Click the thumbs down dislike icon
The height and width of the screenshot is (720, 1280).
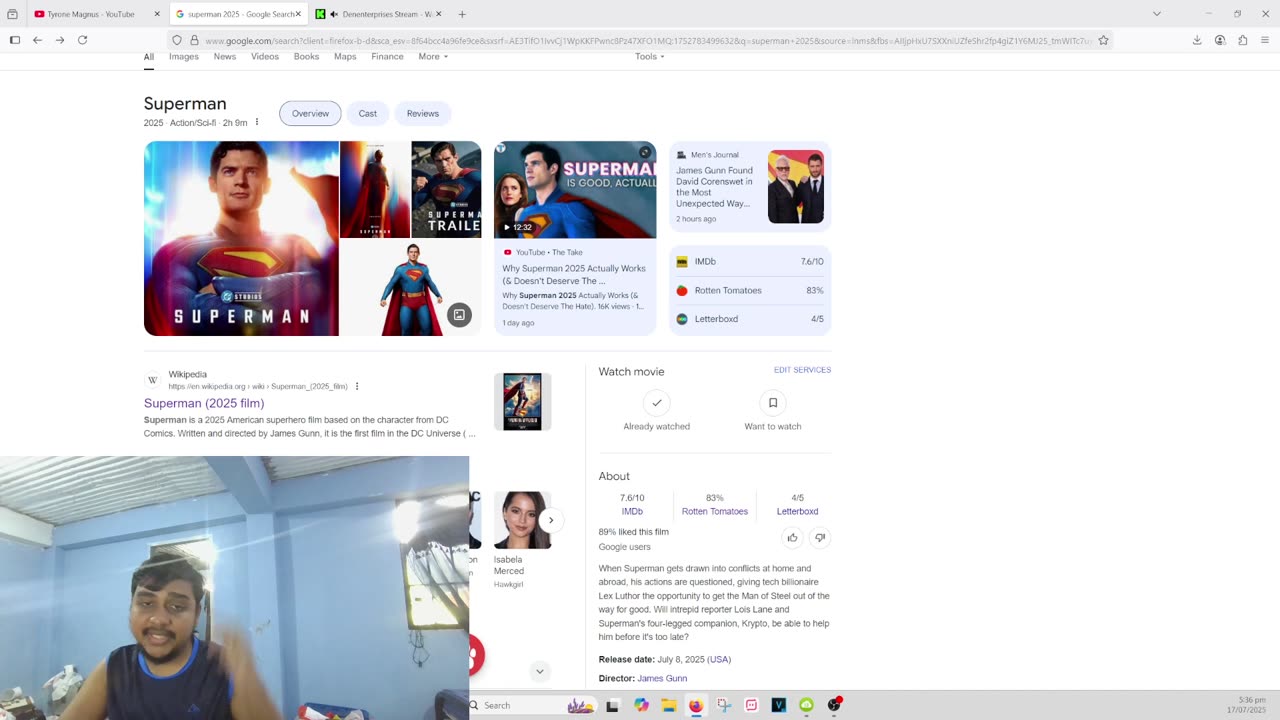pyautogui.click(x=820, y=538)
